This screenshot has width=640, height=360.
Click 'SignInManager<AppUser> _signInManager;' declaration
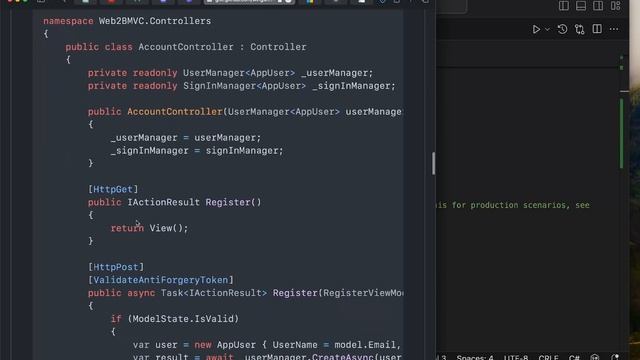click(289, 86)
